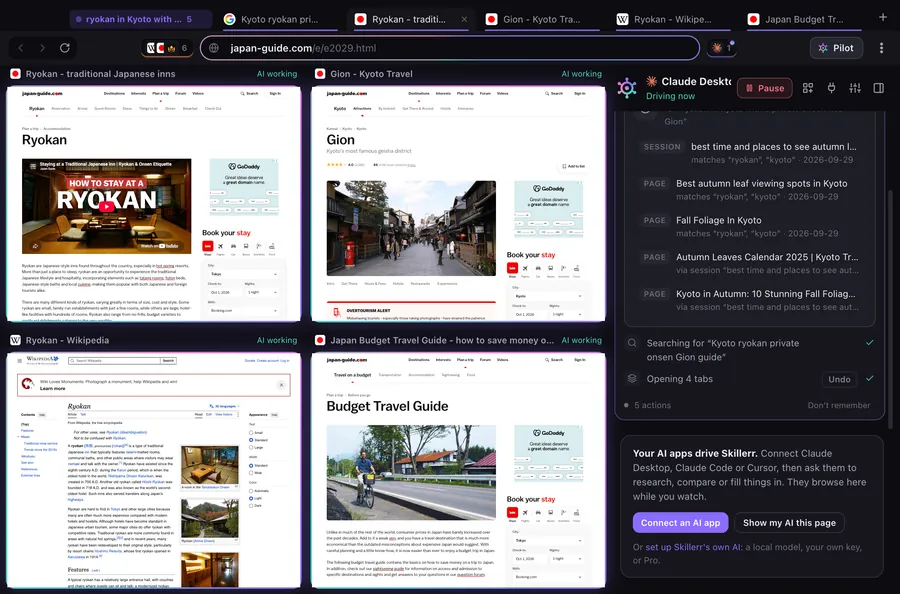Open the City dropdown on the Gion page
This screenshot has width=900, height=594.
point(548,296)
